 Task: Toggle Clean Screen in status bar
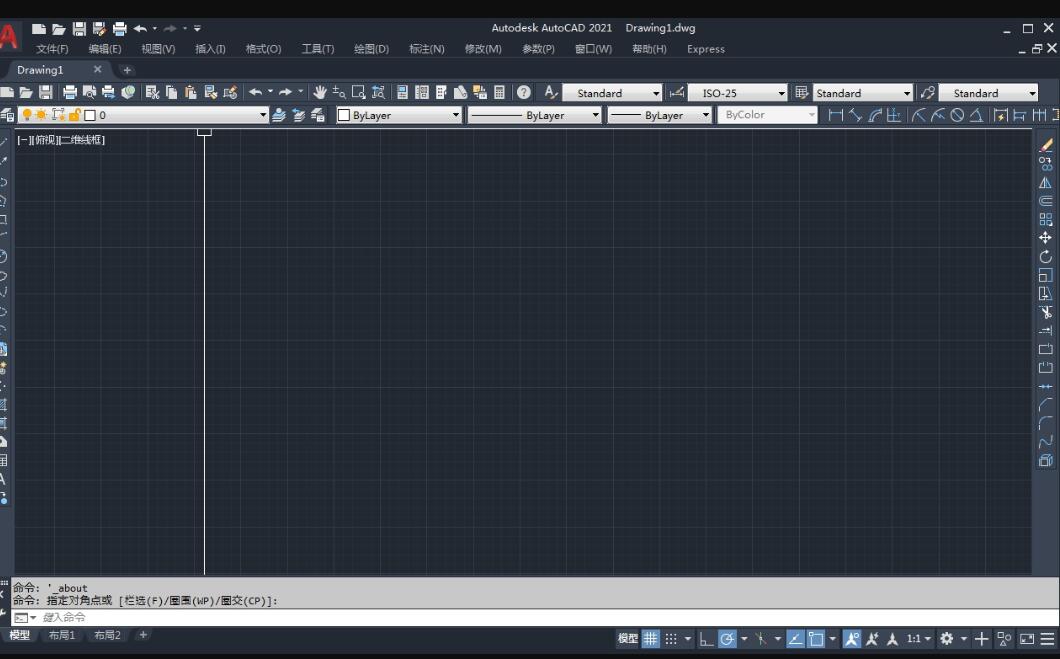pyautogui.click(x=1027, y=638)
